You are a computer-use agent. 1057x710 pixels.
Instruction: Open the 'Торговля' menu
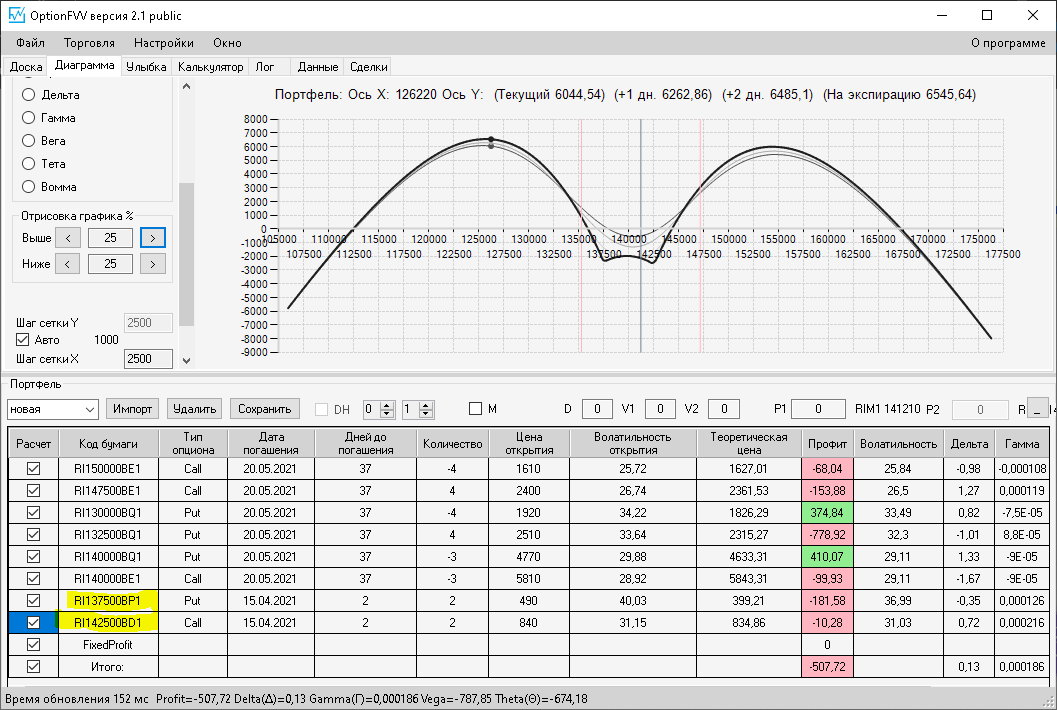[89, 43]
